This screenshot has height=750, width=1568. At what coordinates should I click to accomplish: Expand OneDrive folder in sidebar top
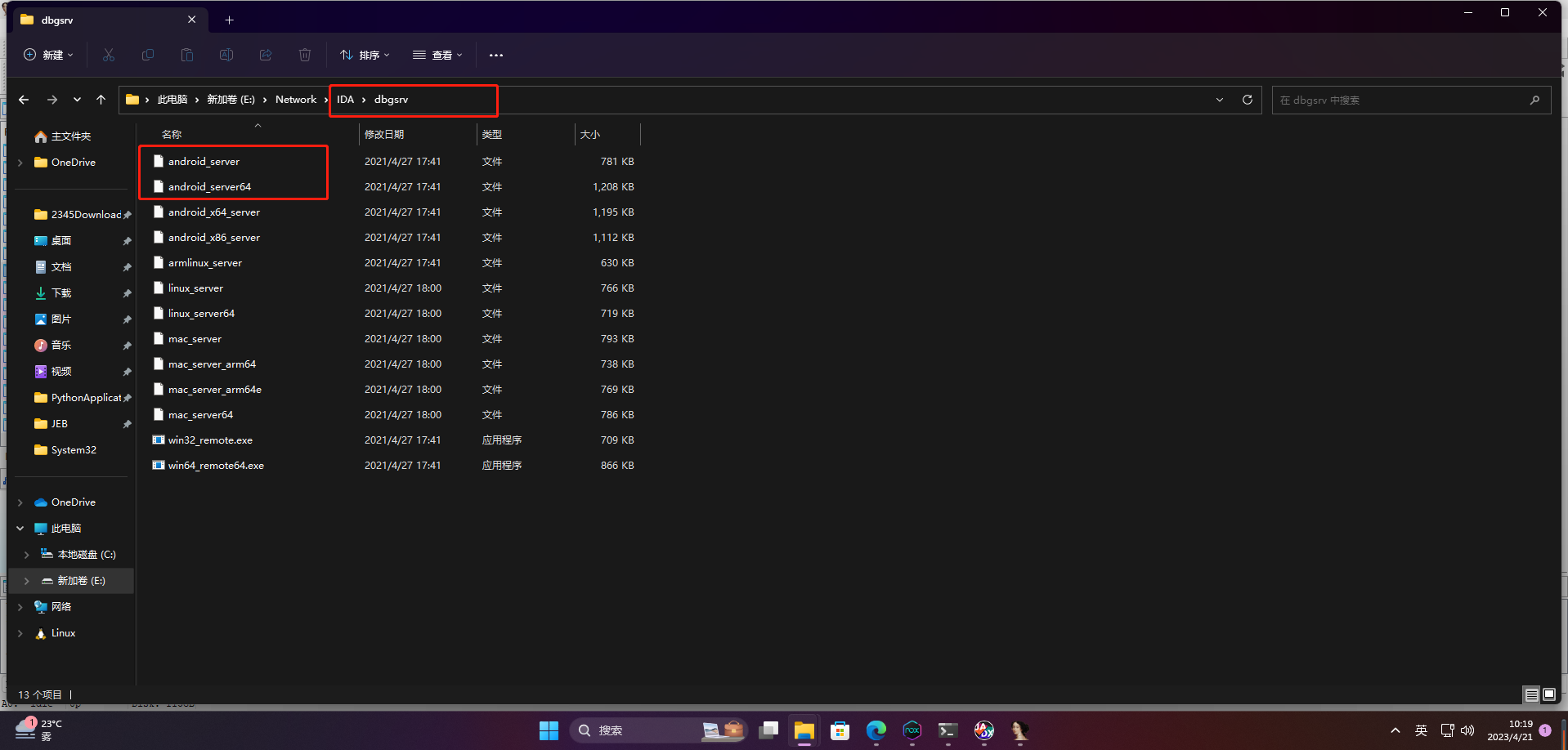pyautogui.click(x=20, y=163)
